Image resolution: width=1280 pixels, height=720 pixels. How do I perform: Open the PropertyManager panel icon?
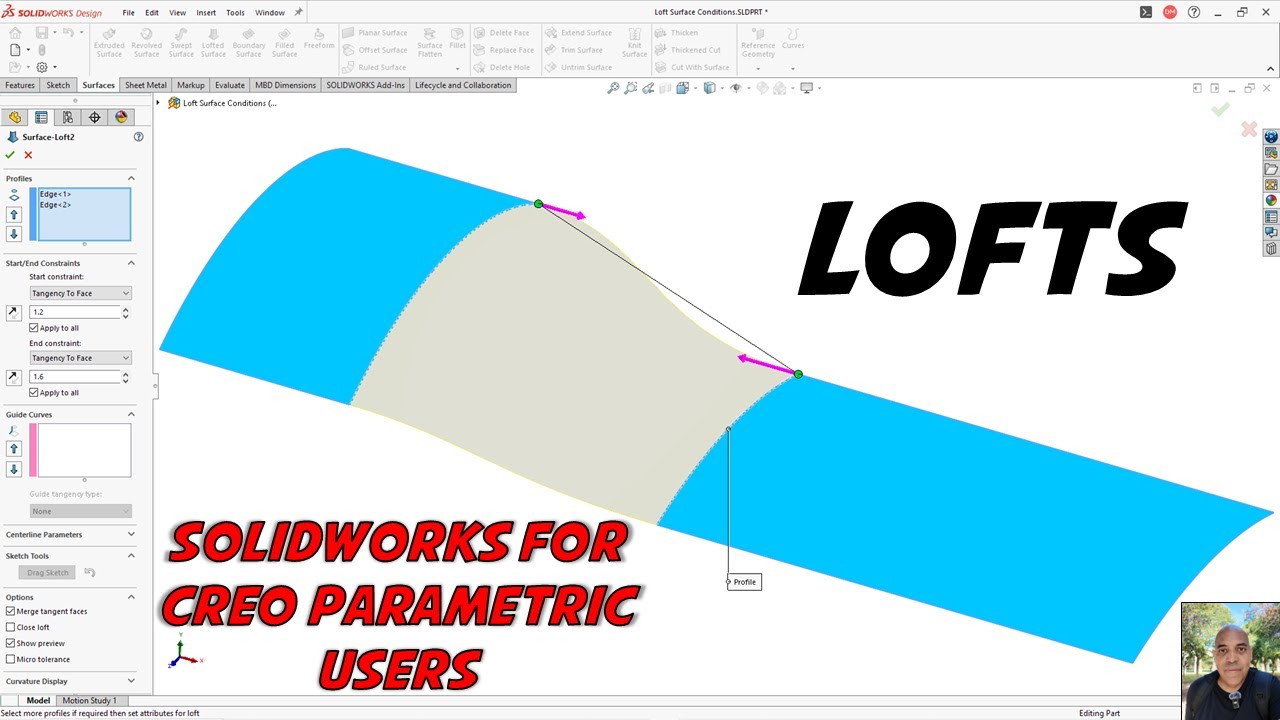[x=41, y=117]
